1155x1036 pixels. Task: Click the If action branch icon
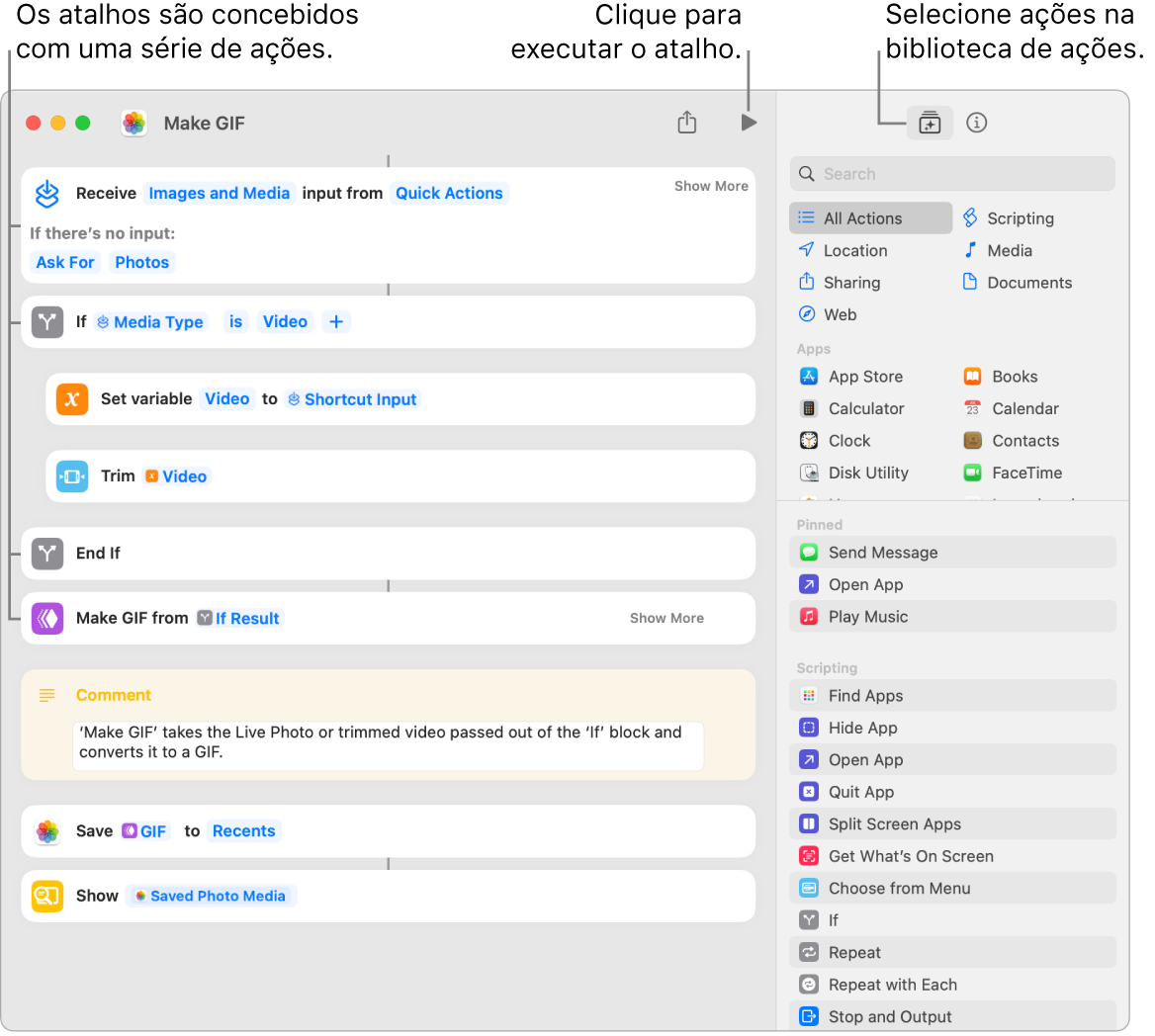click(x=47, y=321)
